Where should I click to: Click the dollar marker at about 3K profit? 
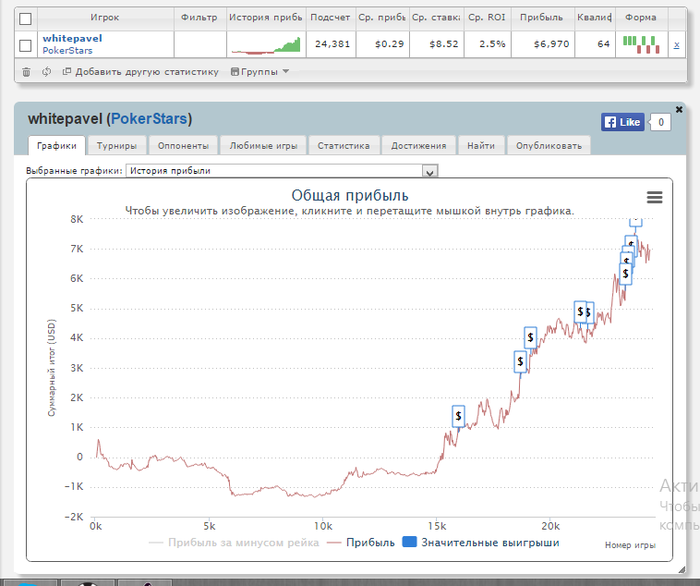(x=520, y=362)
